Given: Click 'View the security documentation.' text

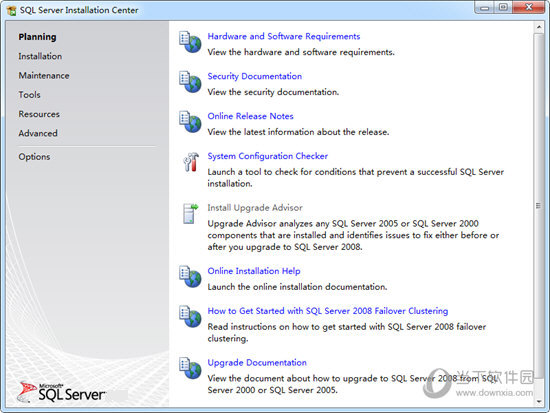Looking at the screenshot, I should (273, 92).
